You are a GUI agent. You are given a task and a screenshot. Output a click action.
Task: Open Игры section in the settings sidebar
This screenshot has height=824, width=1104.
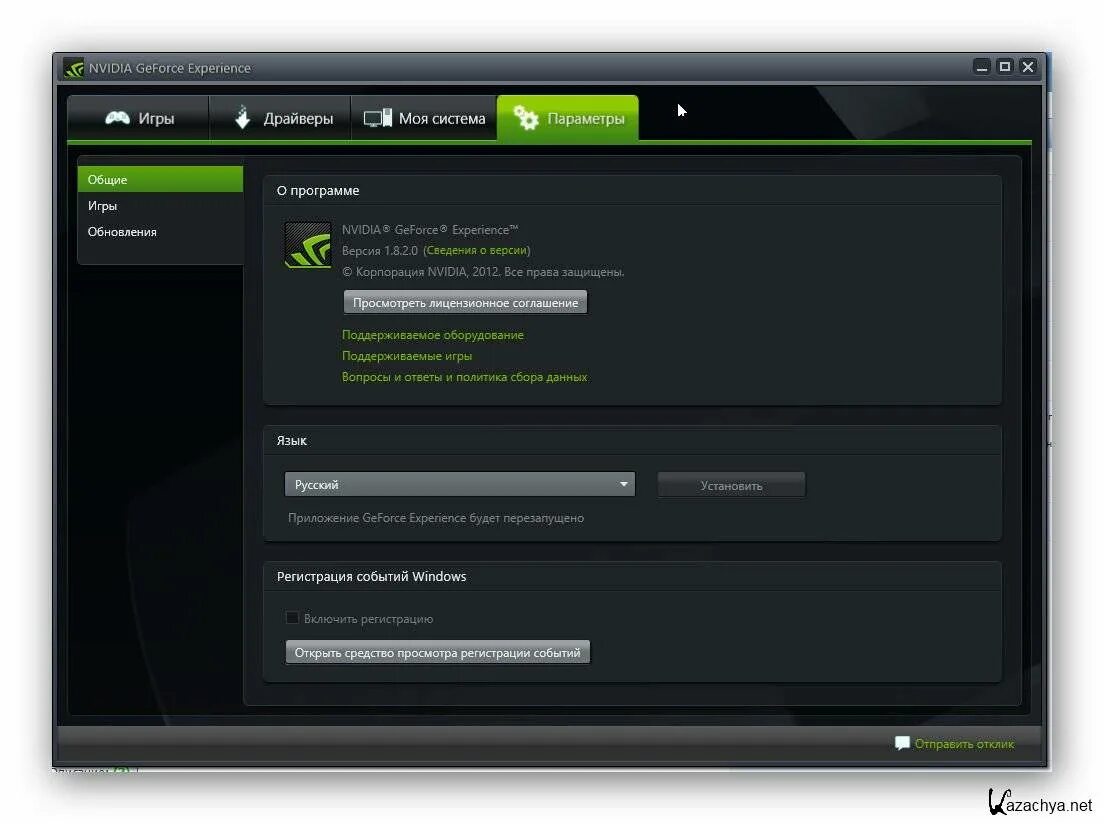tap(160, 206)
